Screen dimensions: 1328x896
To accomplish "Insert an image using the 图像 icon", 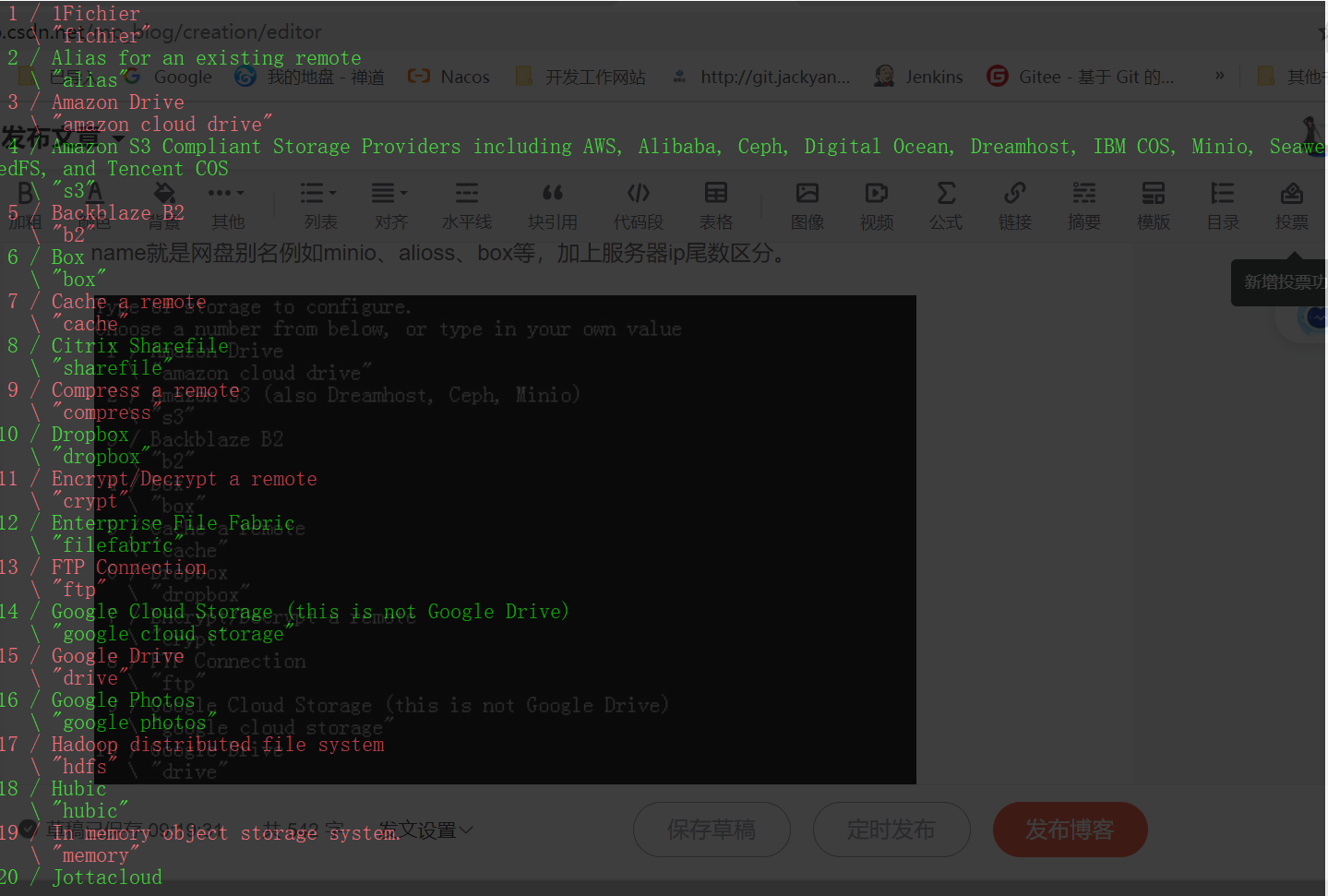I will 808,205.
